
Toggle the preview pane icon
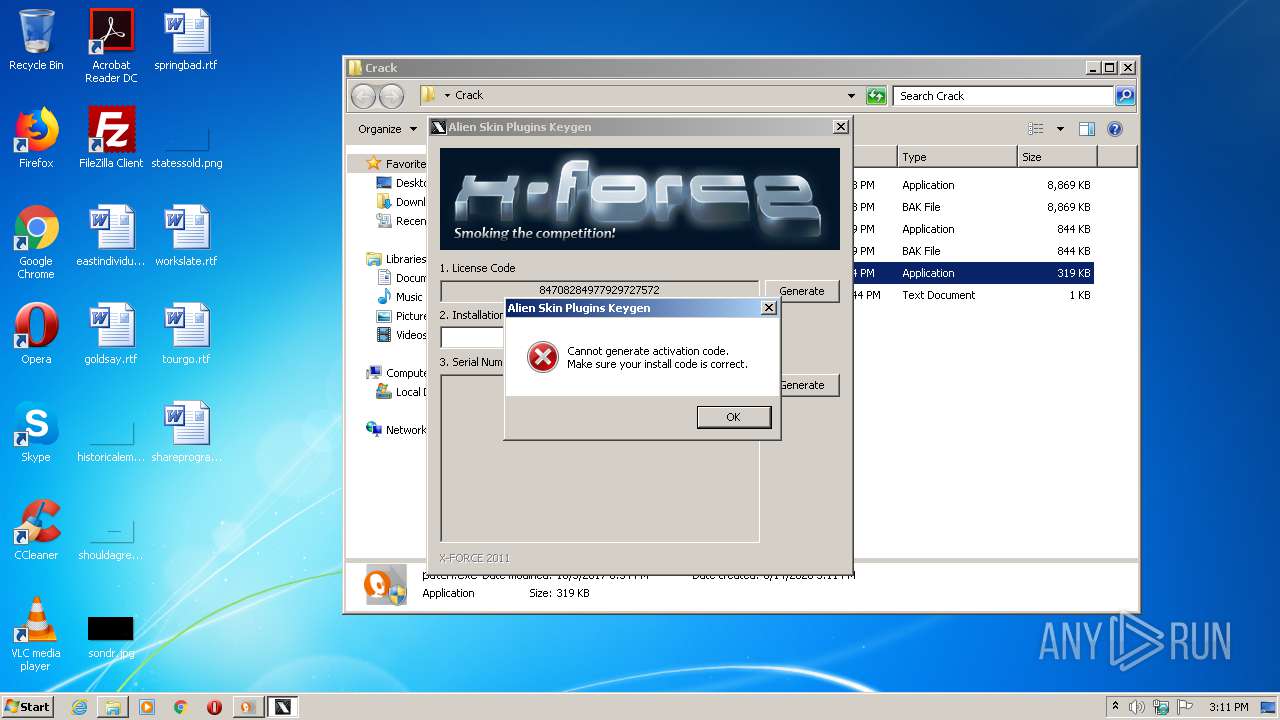[x=1087, y=129]
